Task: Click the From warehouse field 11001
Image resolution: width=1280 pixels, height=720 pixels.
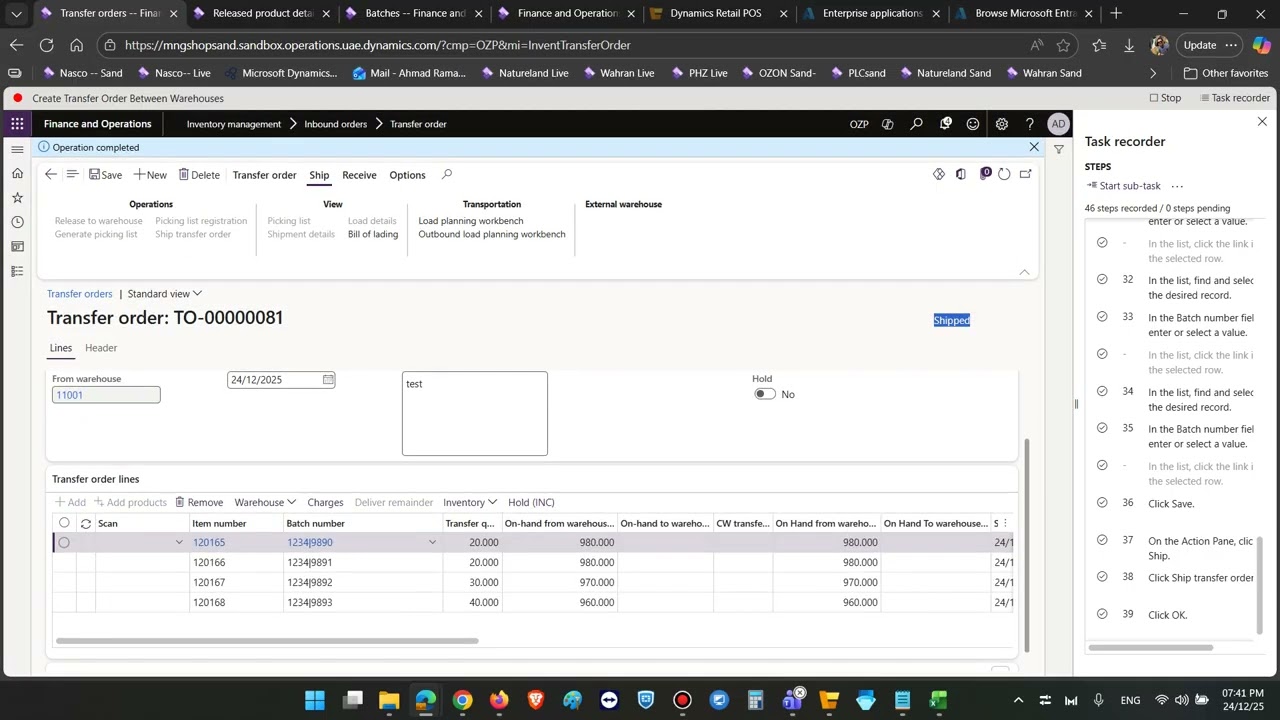Action: (x=106, y=395)
